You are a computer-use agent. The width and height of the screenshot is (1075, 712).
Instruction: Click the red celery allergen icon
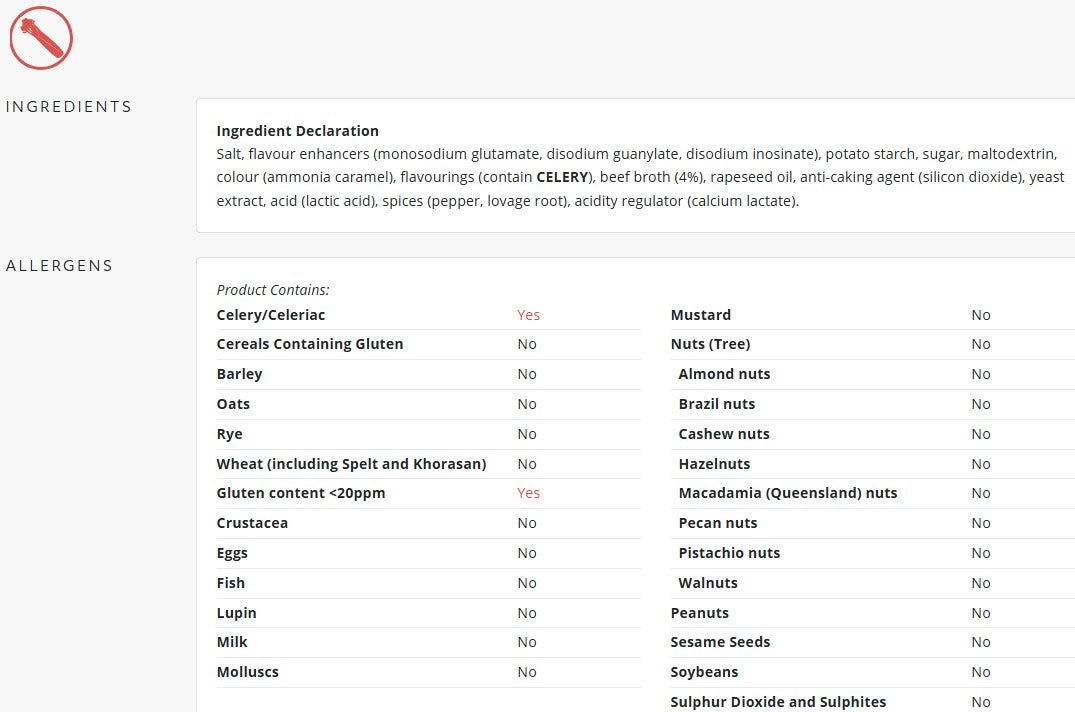click(x=41, y=38)
